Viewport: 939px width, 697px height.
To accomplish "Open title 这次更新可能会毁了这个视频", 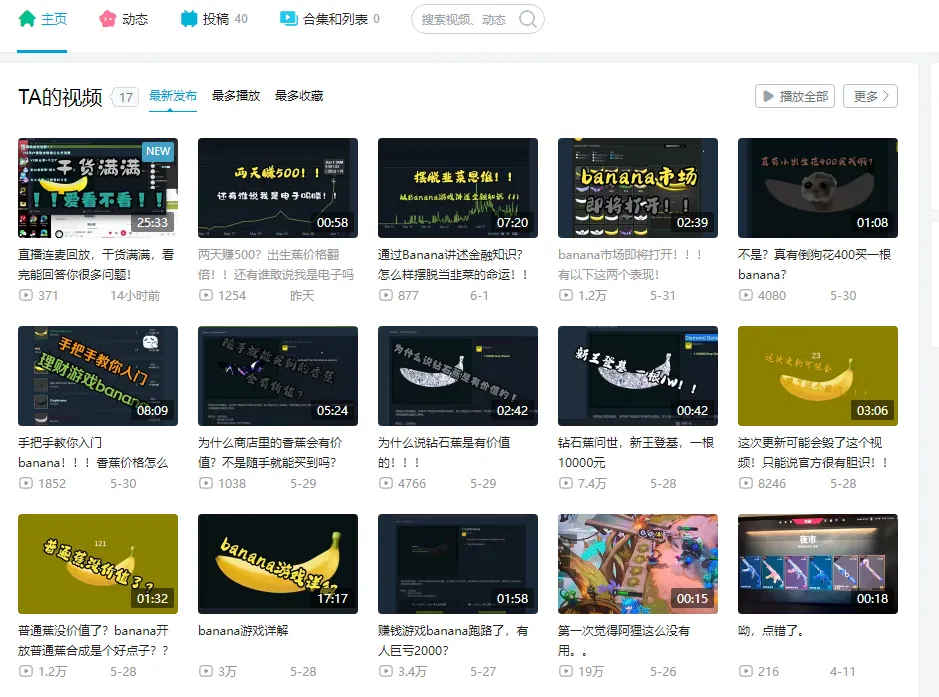I will pyautogui.click(x=813, y=453).
